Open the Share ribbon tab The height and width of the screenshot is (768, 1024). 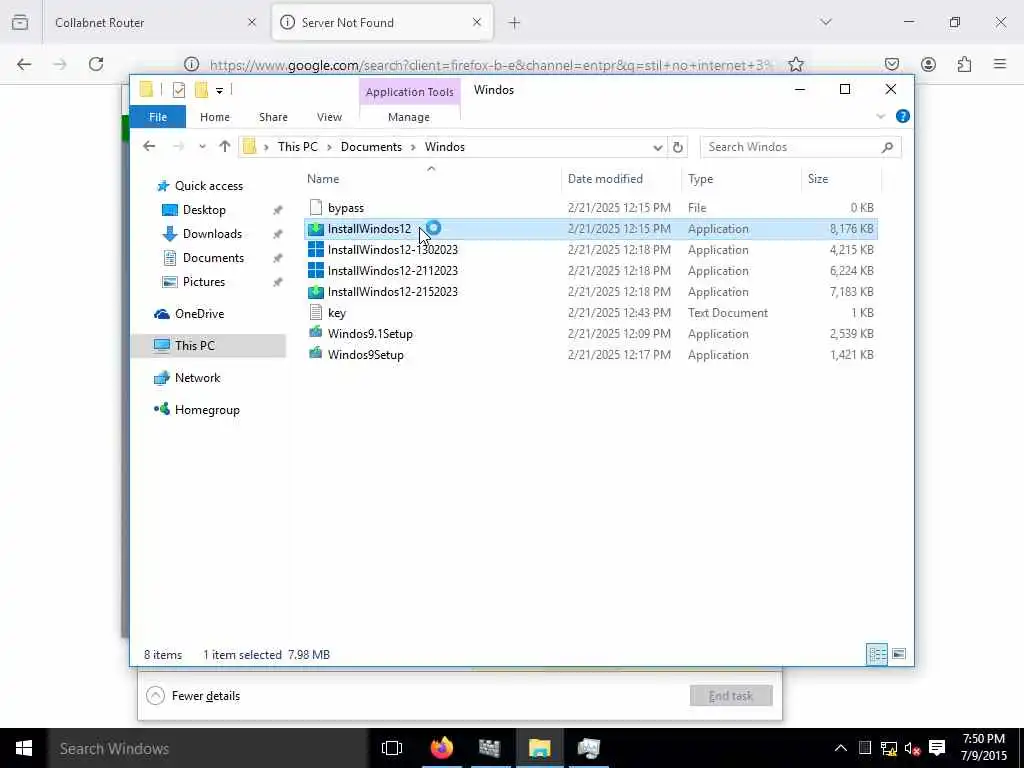click(273, 117)
